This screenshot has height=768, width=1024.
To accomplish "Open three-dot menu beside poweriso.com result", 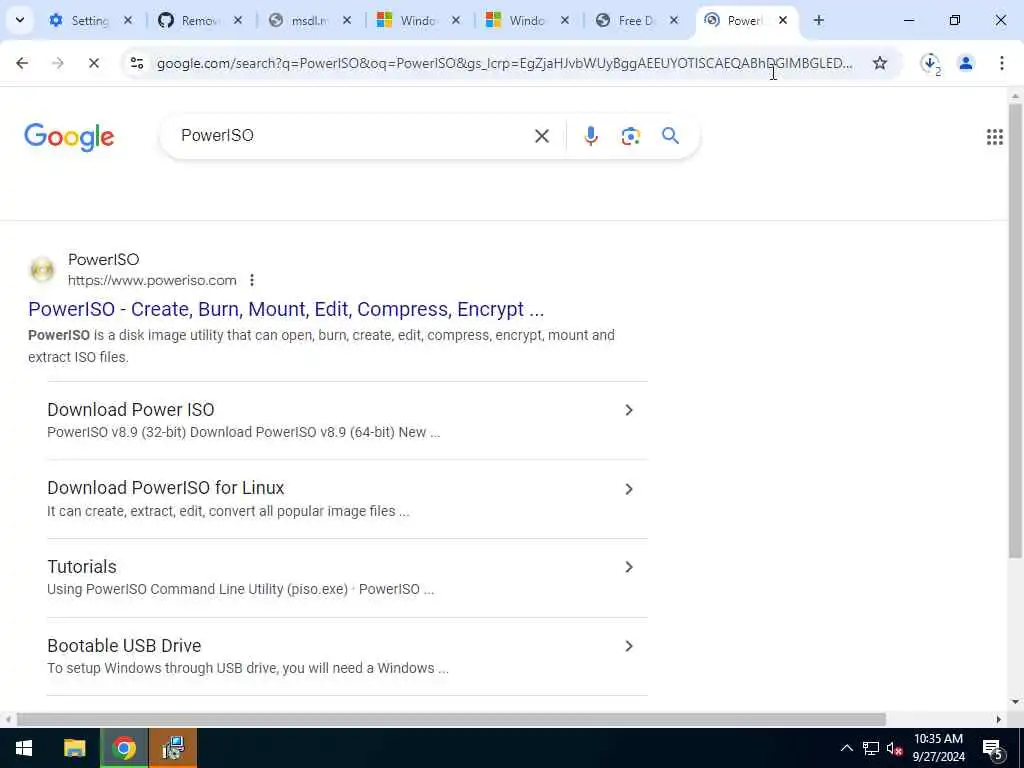I will (x=251, y=280).
